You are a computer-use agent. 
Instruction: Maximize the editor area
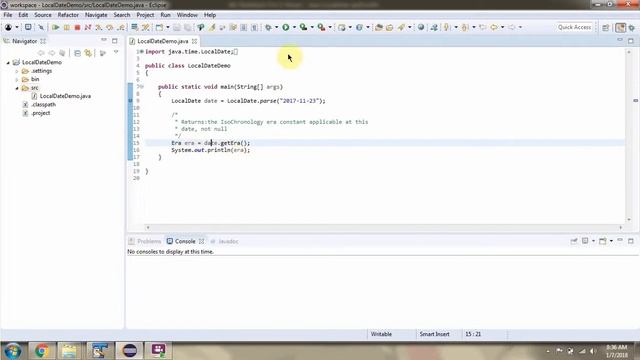(631, 41)
